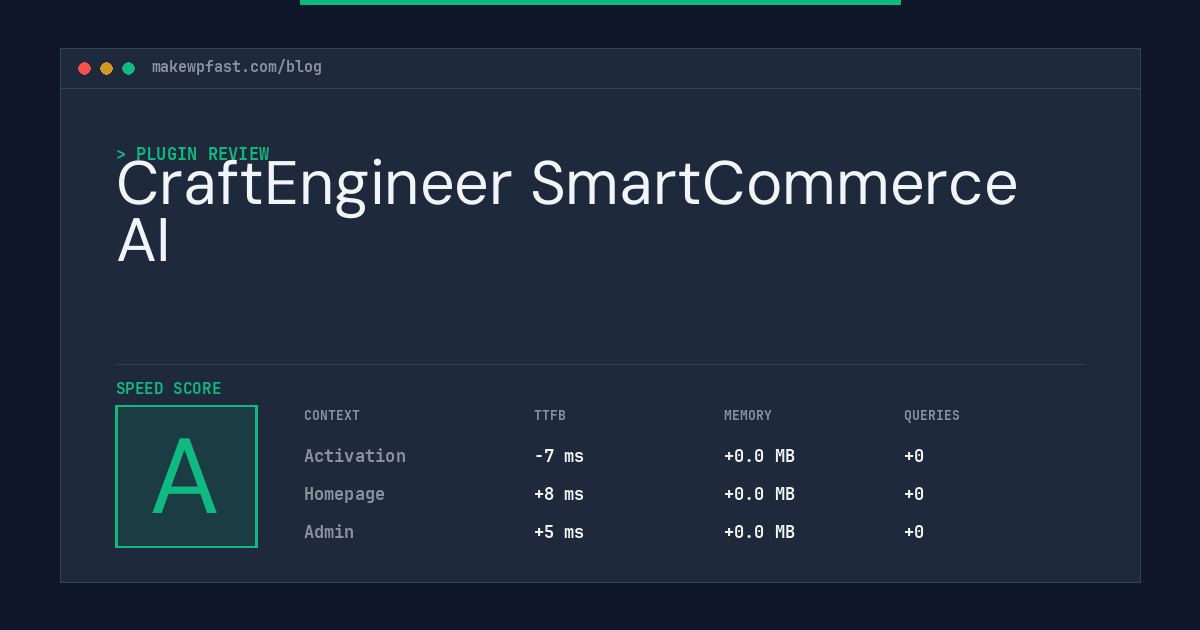
Task: Click the +5 ms TTFB value
Action: pos(559,532)
